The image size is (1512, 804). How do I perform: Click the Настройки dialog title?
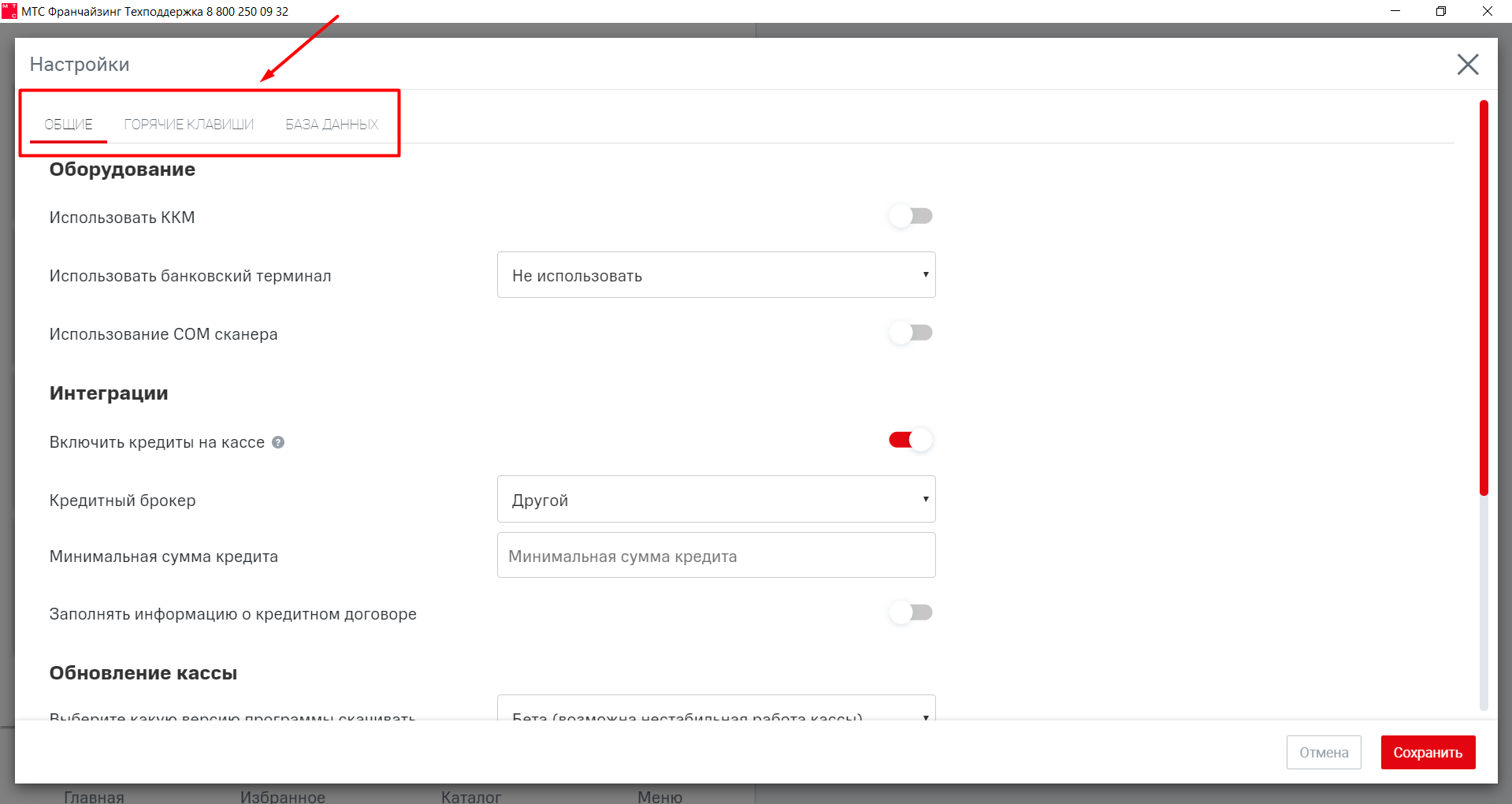coord(80,65)
